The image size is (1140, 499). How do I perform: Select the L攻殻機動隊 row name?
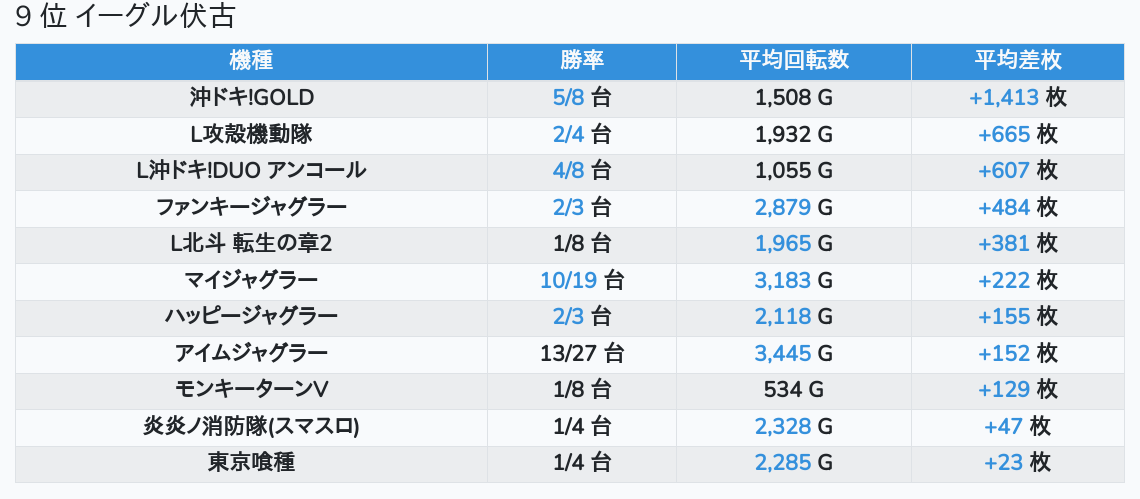[x=251, y=134]
